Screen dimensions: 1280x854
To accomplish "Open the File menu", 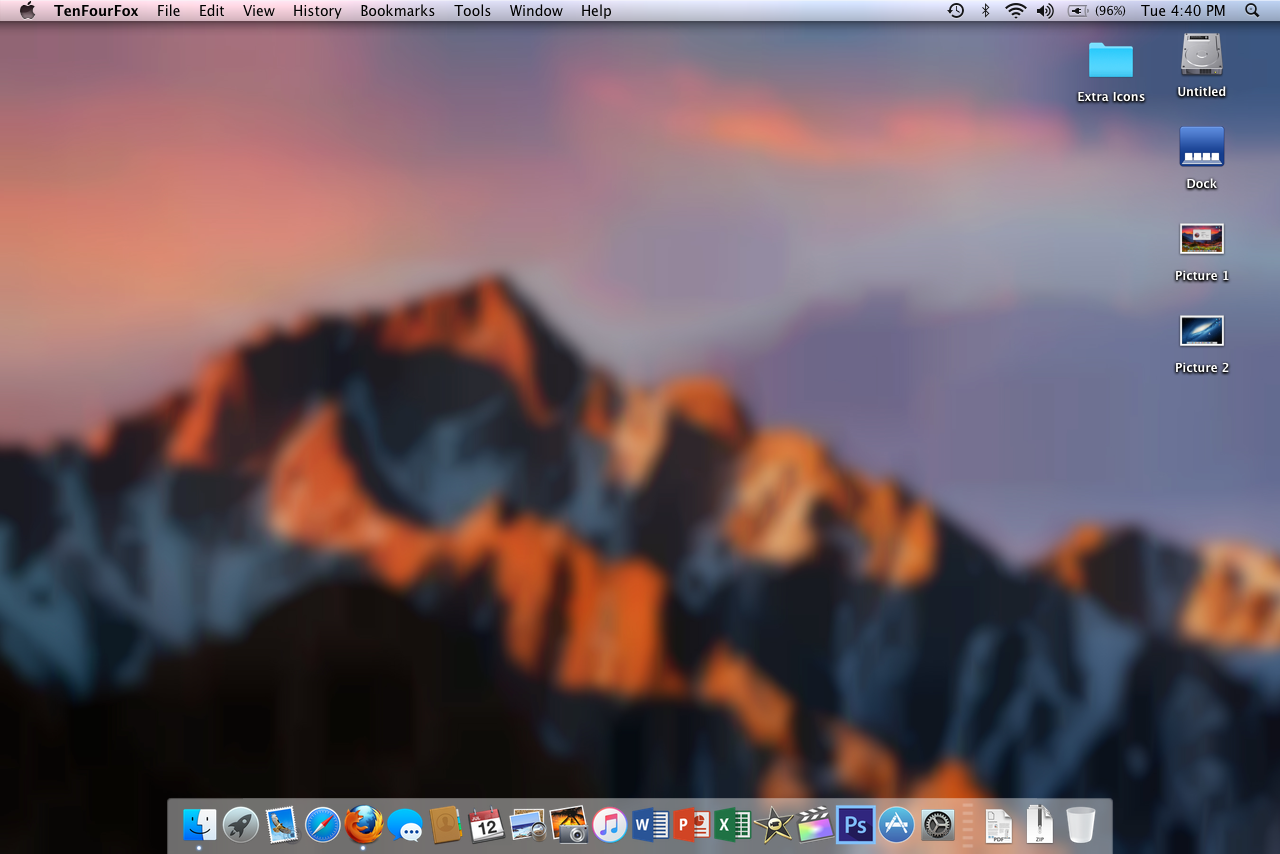I will [169, 11].
